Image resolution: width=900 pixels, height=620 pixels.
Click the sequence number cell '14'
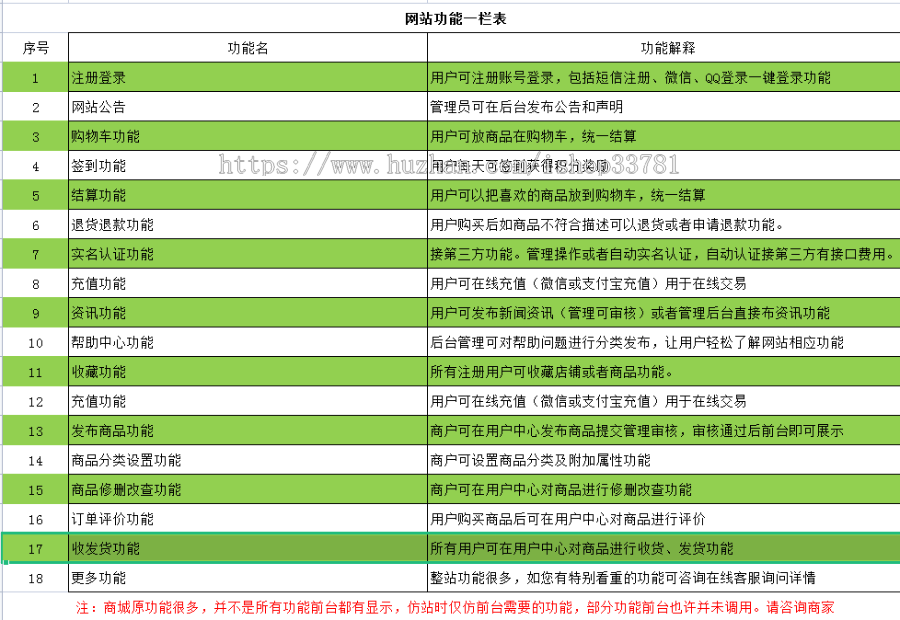tap(36, 460)
